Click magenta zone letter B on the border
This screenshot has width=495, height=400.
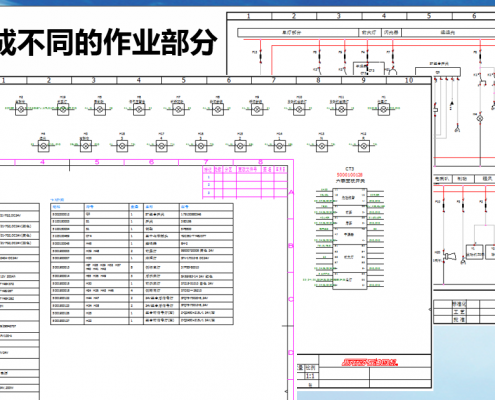pos(291,246)
